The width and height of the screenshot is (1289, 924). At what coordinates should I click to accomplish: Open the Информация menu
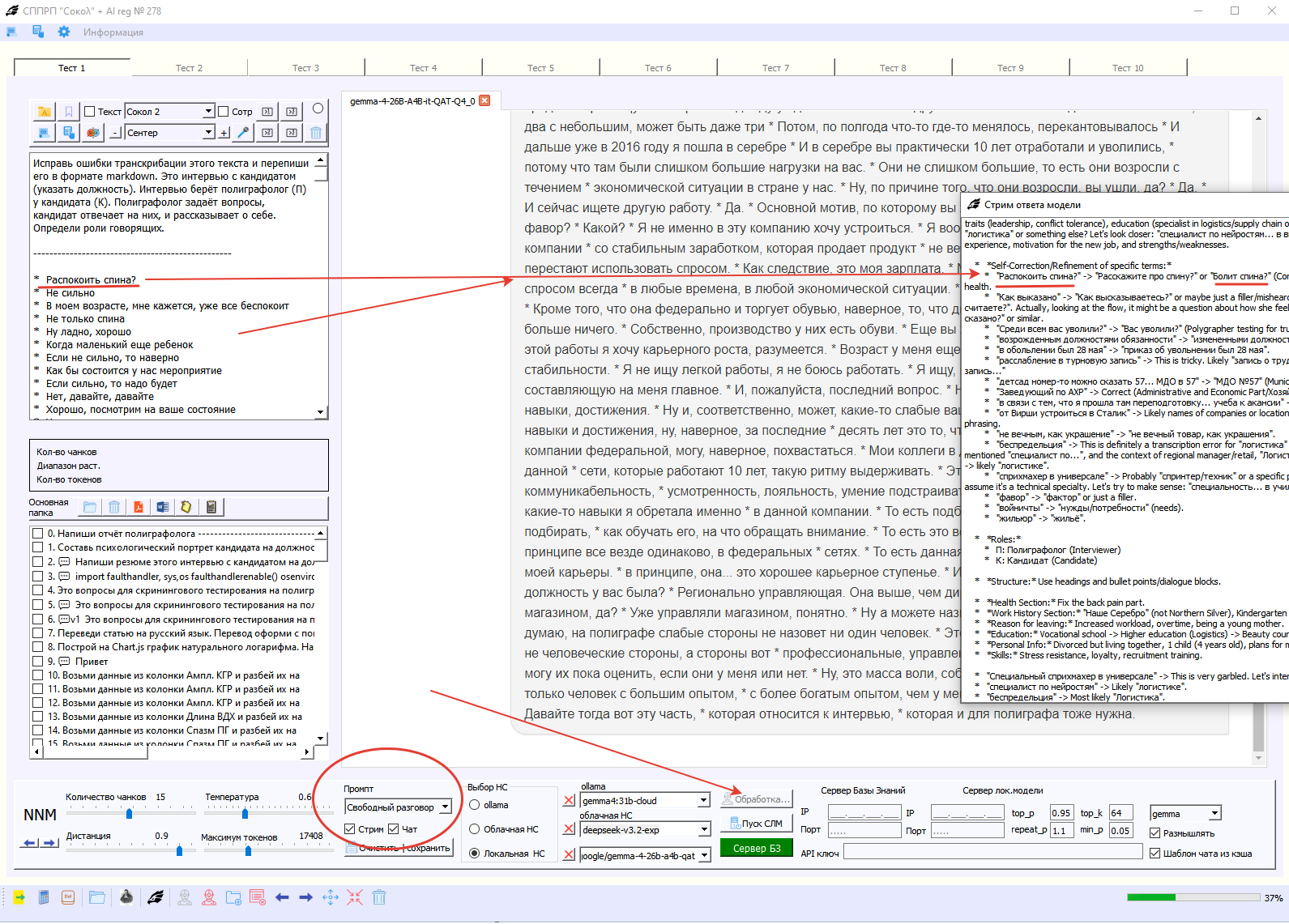click(x=113, y=32)
